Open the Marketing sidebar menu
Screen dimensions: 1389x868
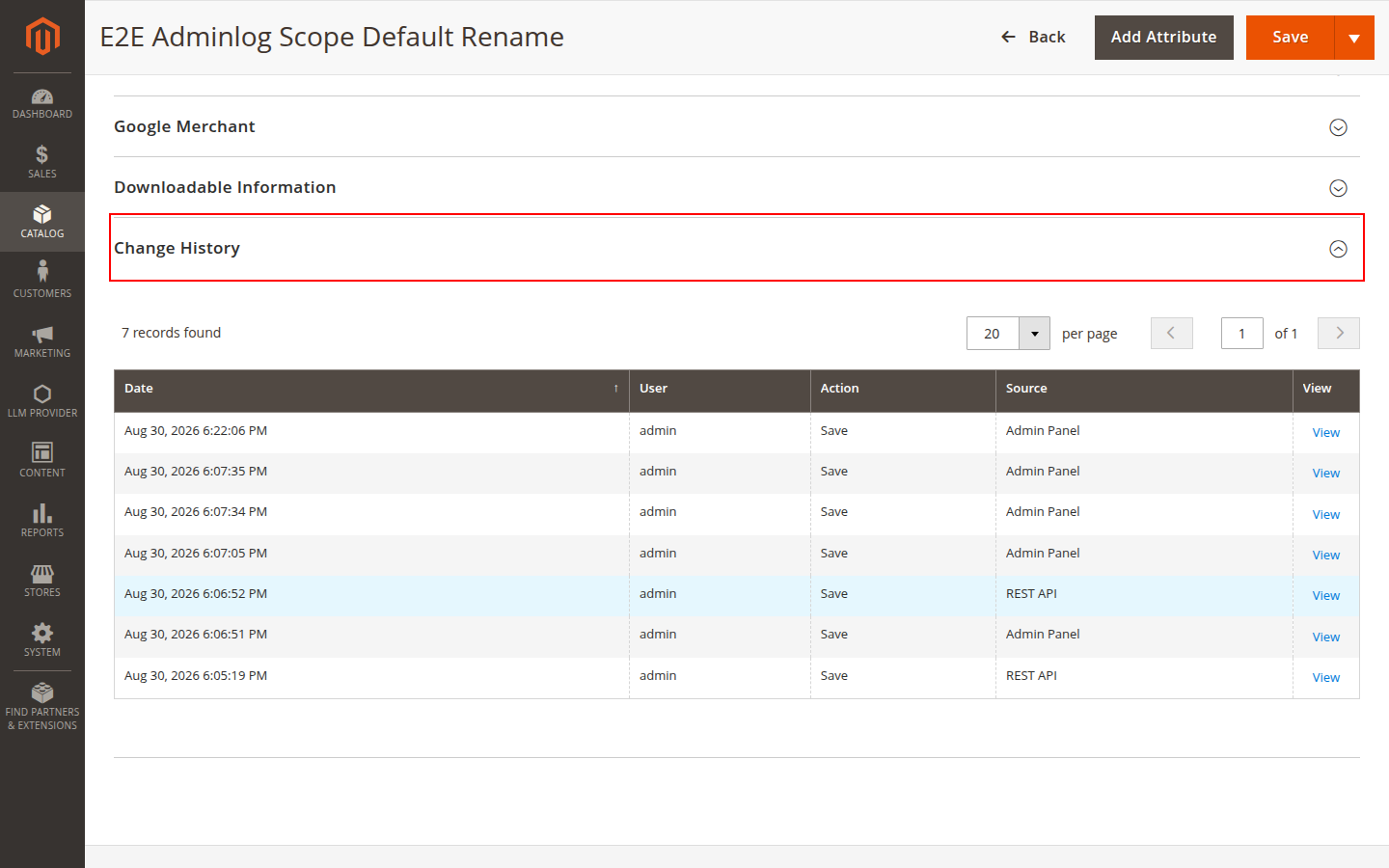(x=42, y=341)
